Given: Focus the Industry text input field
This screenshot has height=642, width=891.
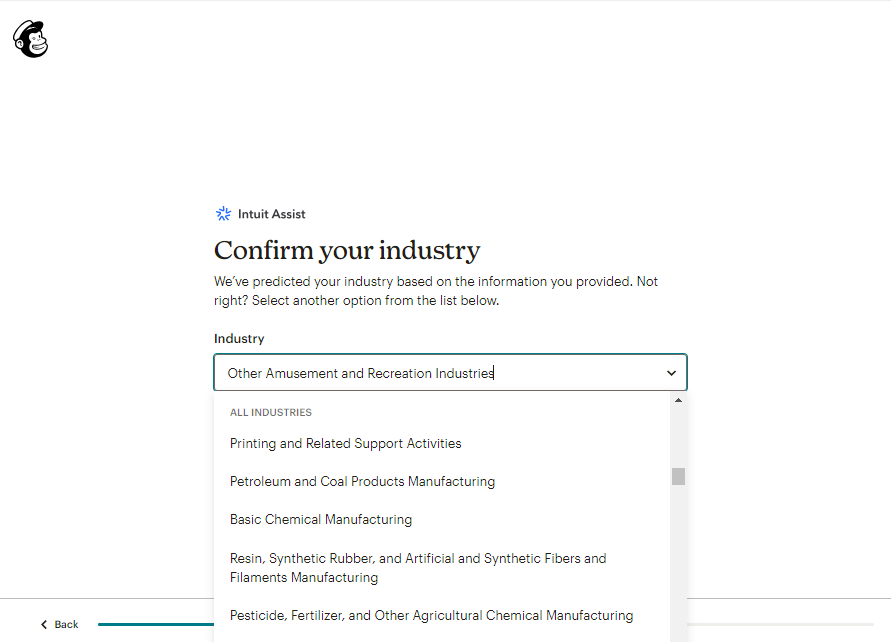Looking at the screenshot, I should pos(450,373).
